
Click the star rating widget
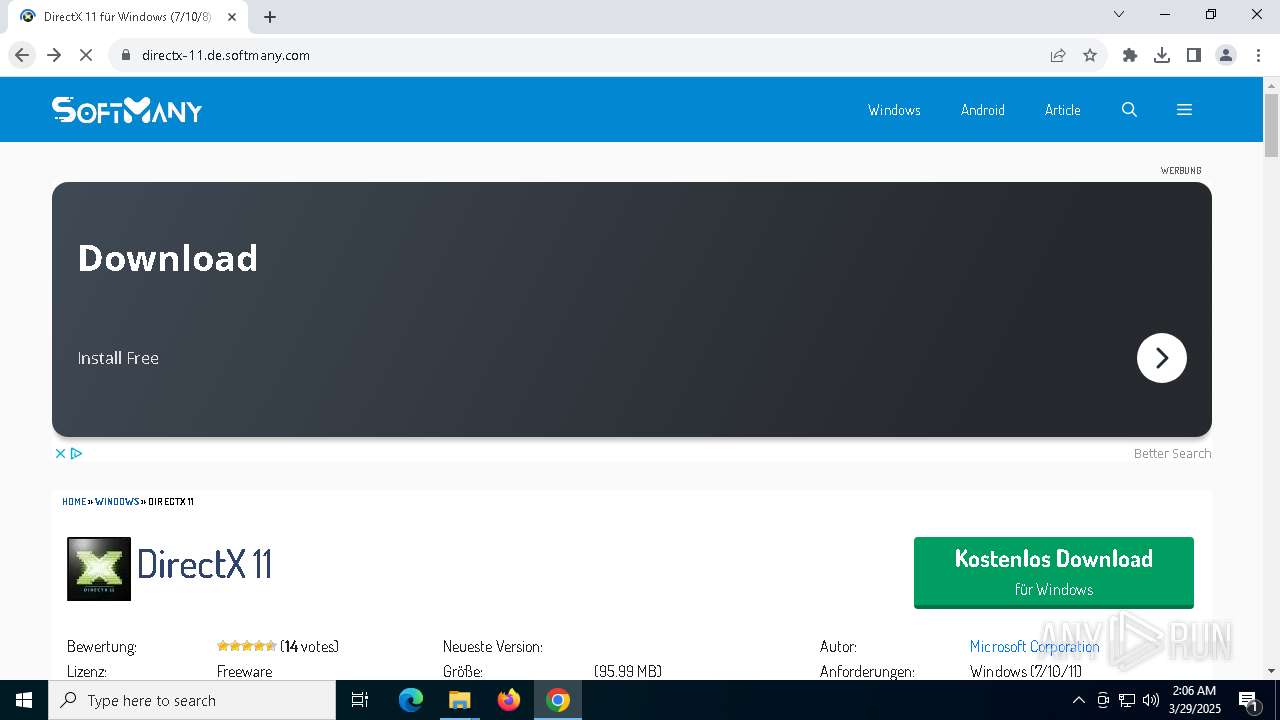coord(246,646)
